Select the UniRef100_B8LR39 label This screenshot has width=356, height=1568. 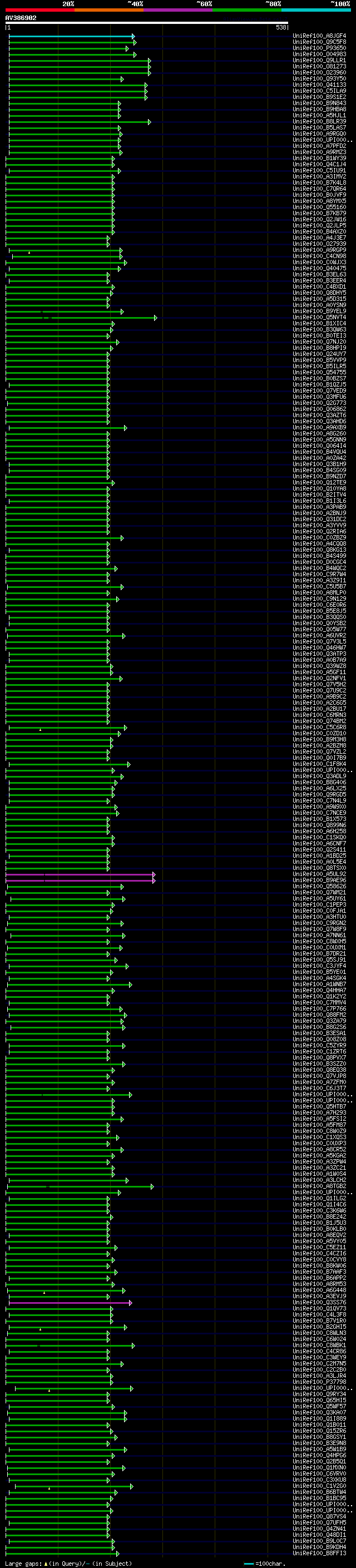tap(319, 122)
